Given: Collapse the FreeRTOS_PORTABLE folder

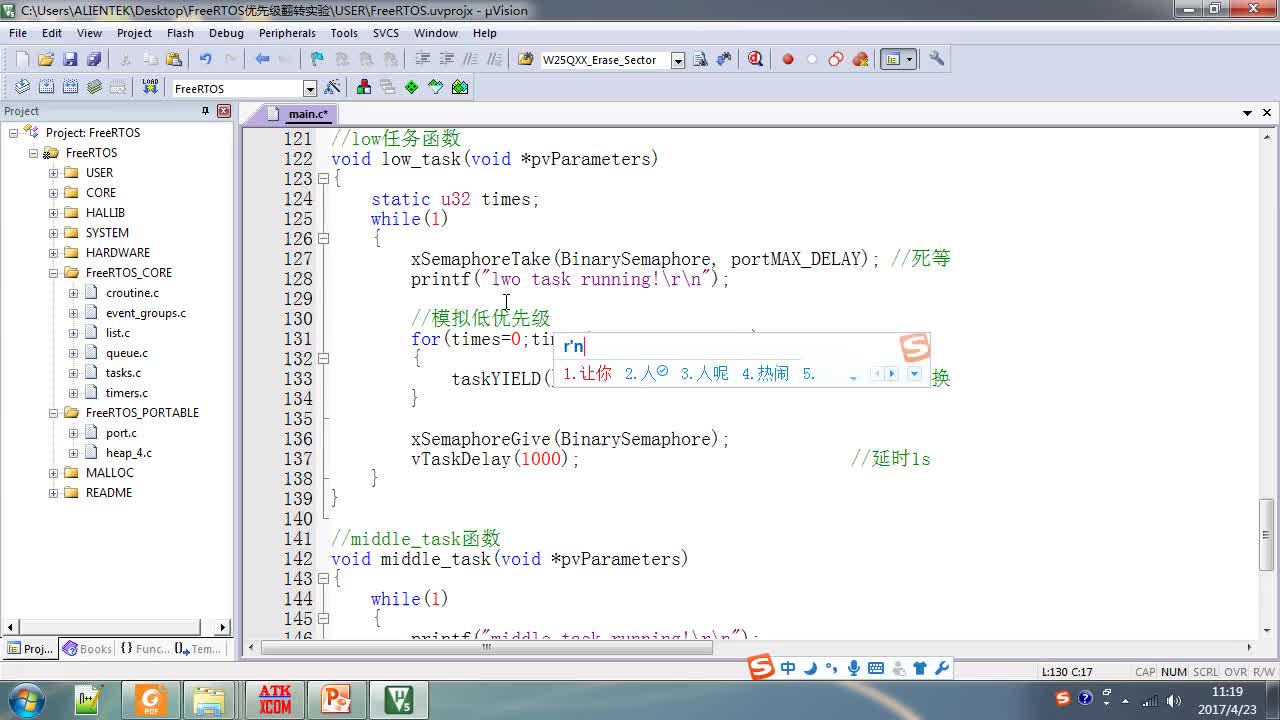Looking at the screenshot, I should pos(54,413).
